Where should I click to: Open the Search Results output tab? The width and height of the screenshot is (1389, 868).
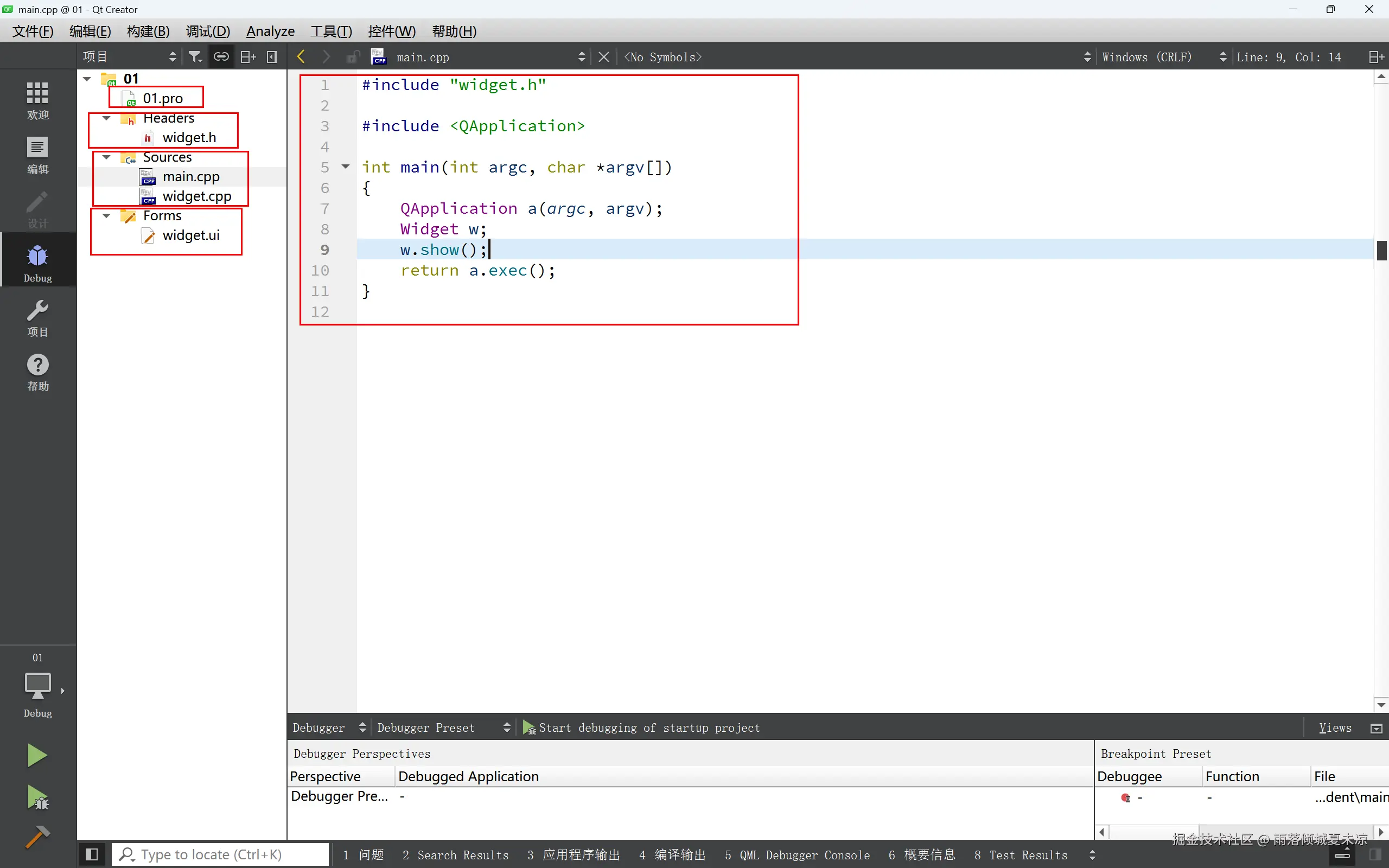click(x=455, y=855)
